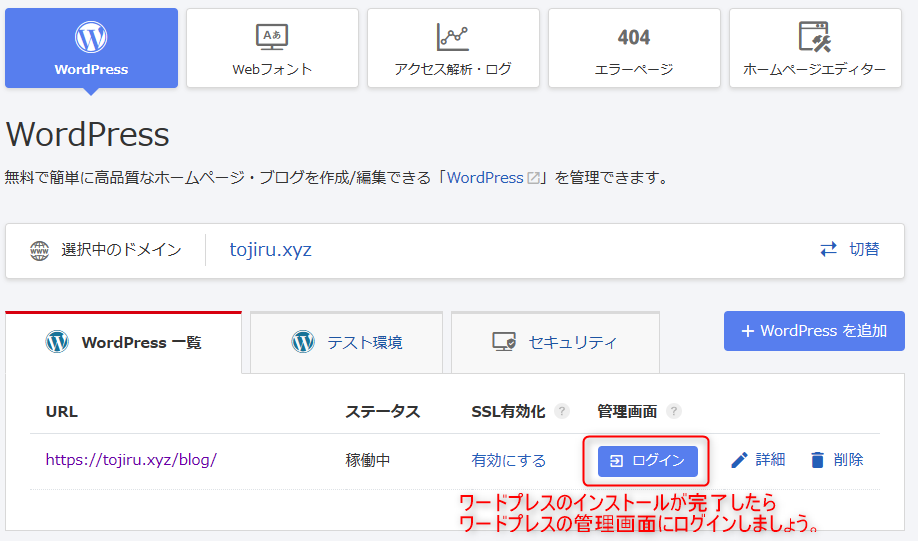Screen dimensions: 918x541
Task: Click the globe www icon beside 選択中のドメイン
Action: [x=40, y=251]
